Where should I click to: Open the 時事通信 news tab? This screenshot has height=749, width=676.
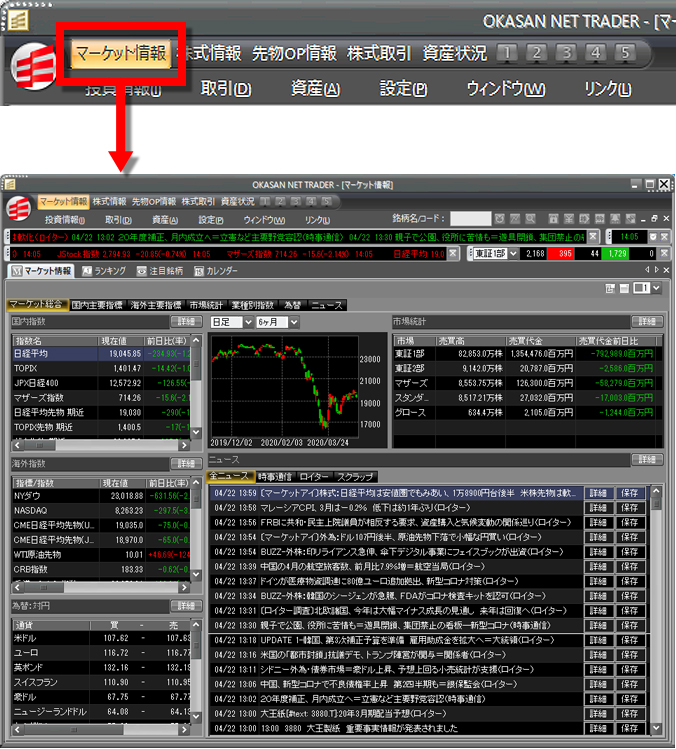pos(275,477)
